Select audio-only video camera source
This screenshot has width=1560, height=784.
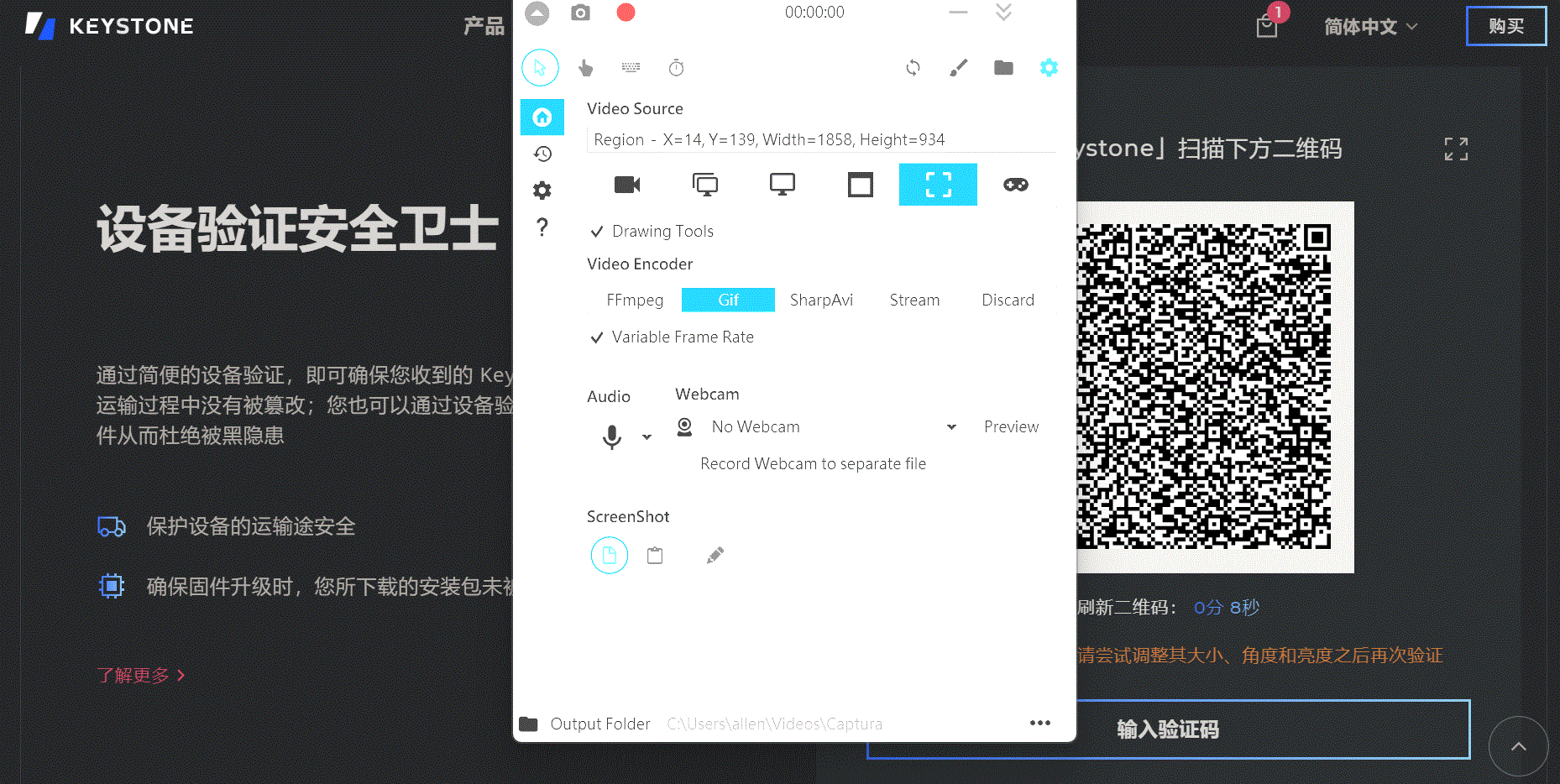(627, 185)
